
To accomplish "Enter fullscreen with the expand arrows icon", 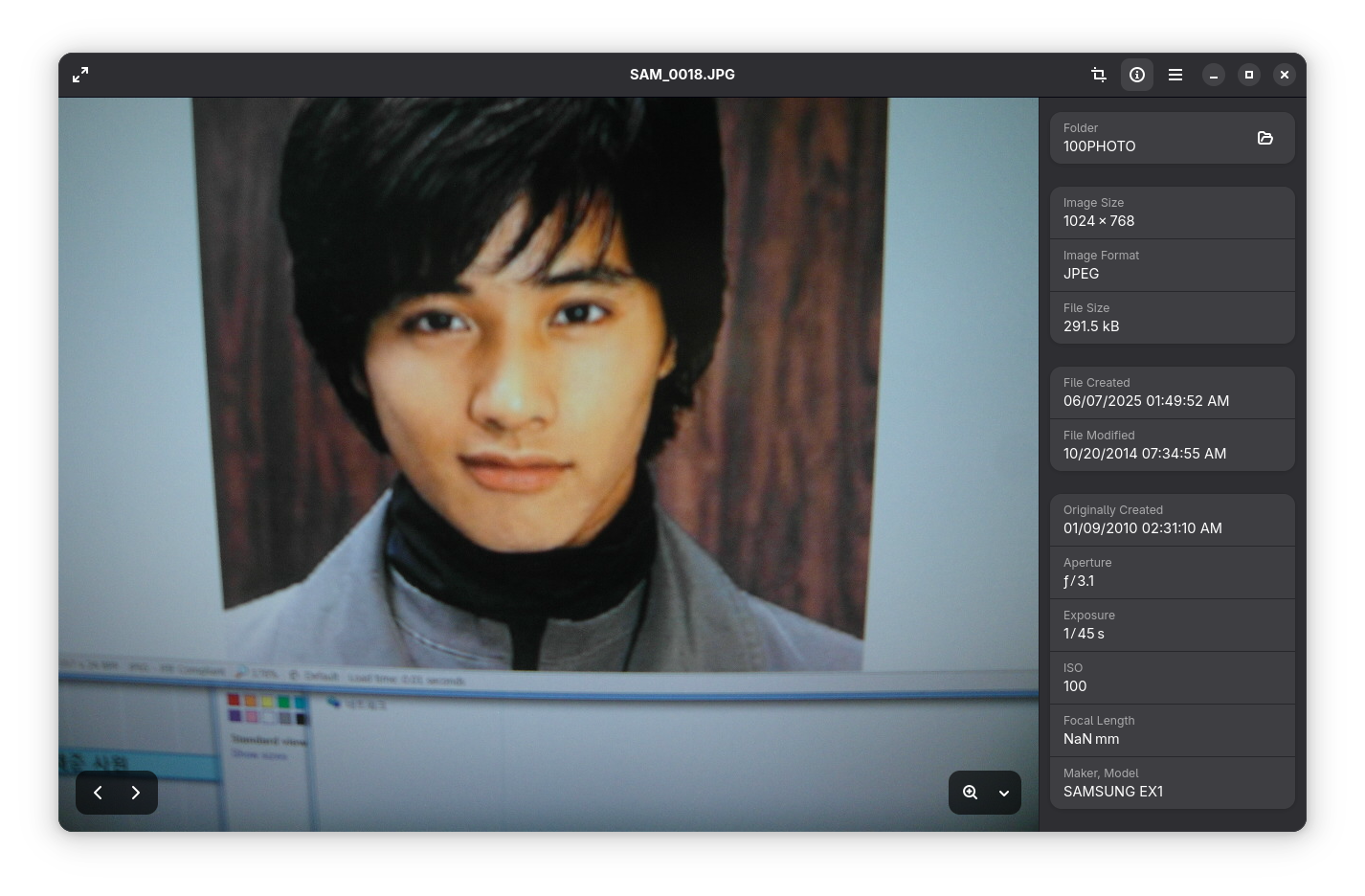I will pyautogui.click(x=80, y=75).
